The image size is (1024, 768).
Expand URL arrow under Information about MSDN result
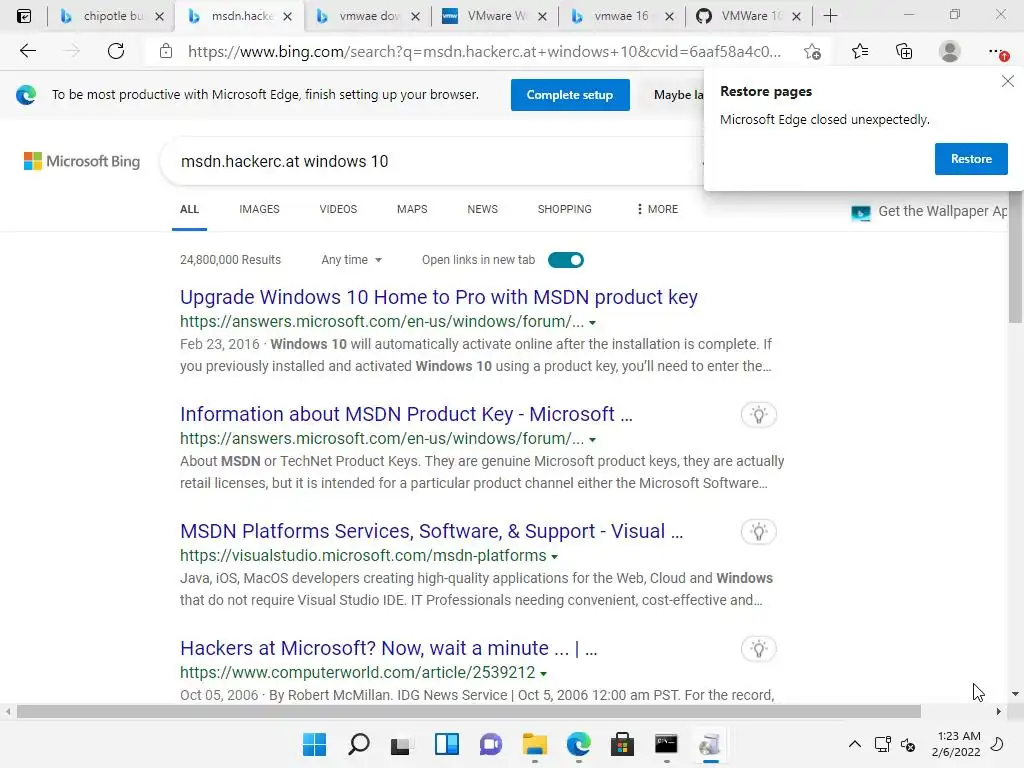point(592,440)
